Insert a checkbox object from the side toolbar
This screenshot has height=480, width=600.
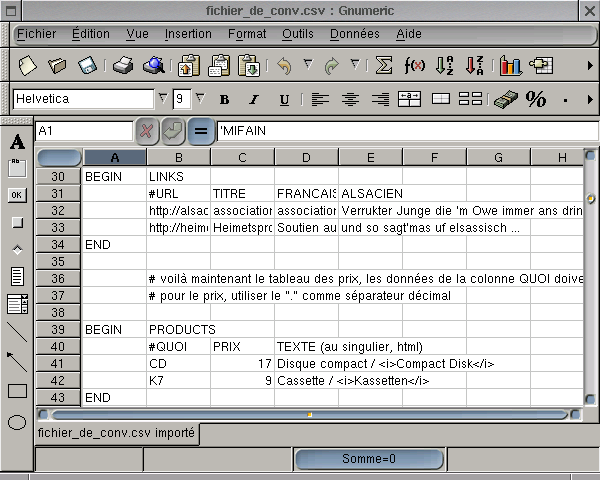coord(17,222)
